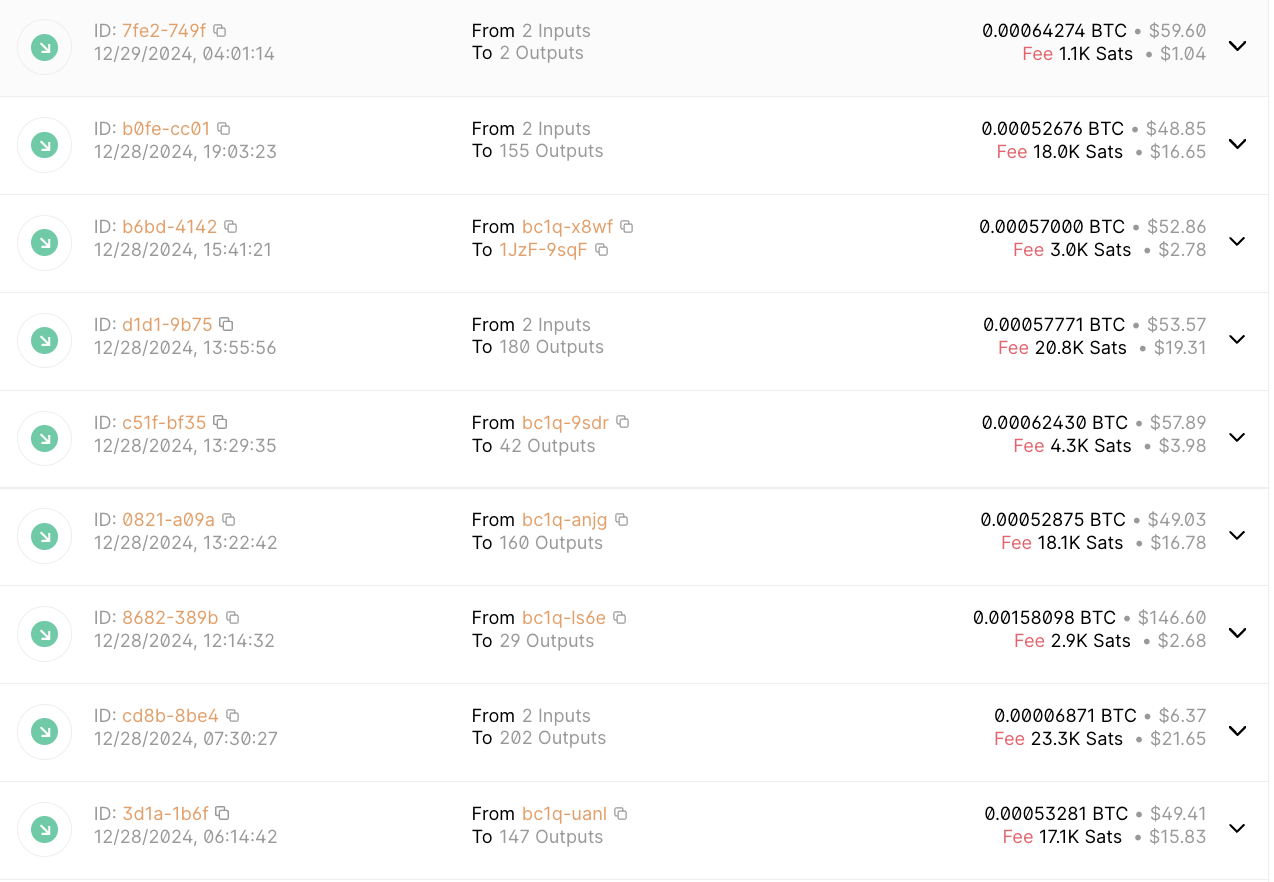Viewport: 1274px width, 882px height.
Task: Expand the 0.00158098 BTC transaction row
Action: (1237, 633)
